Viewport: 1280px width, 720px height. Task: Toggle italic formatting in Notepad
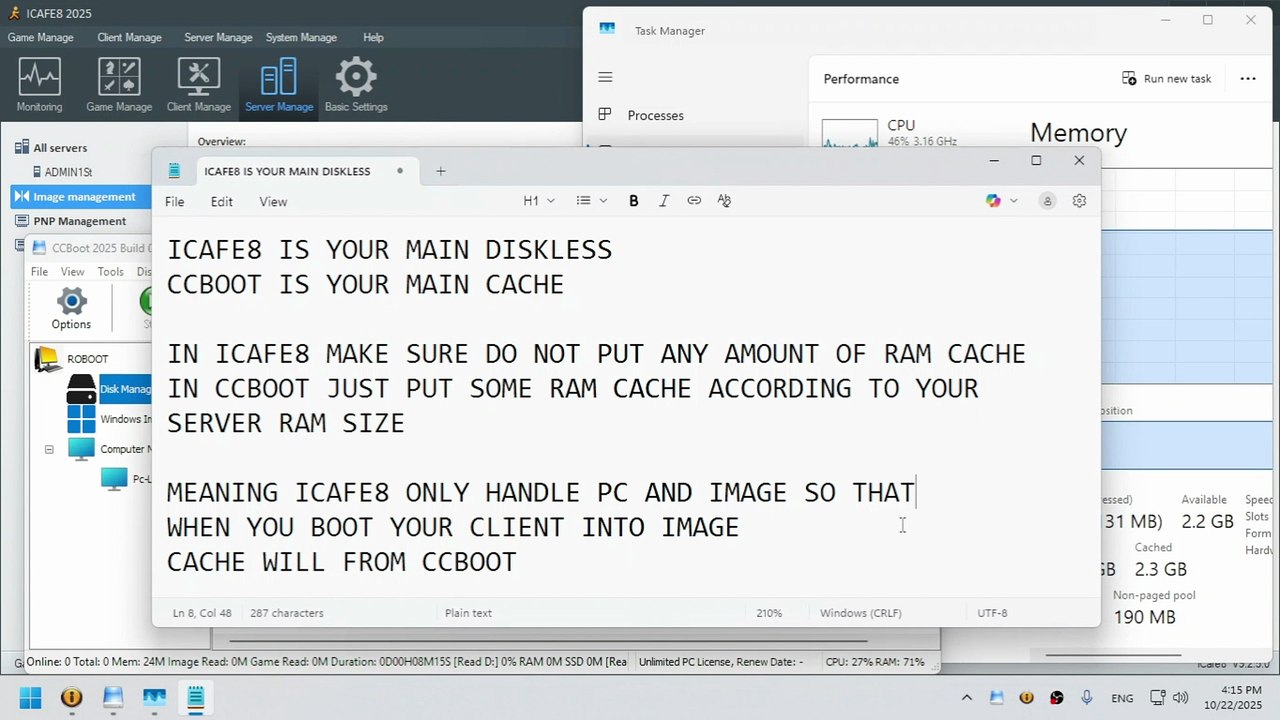point(663,201)
